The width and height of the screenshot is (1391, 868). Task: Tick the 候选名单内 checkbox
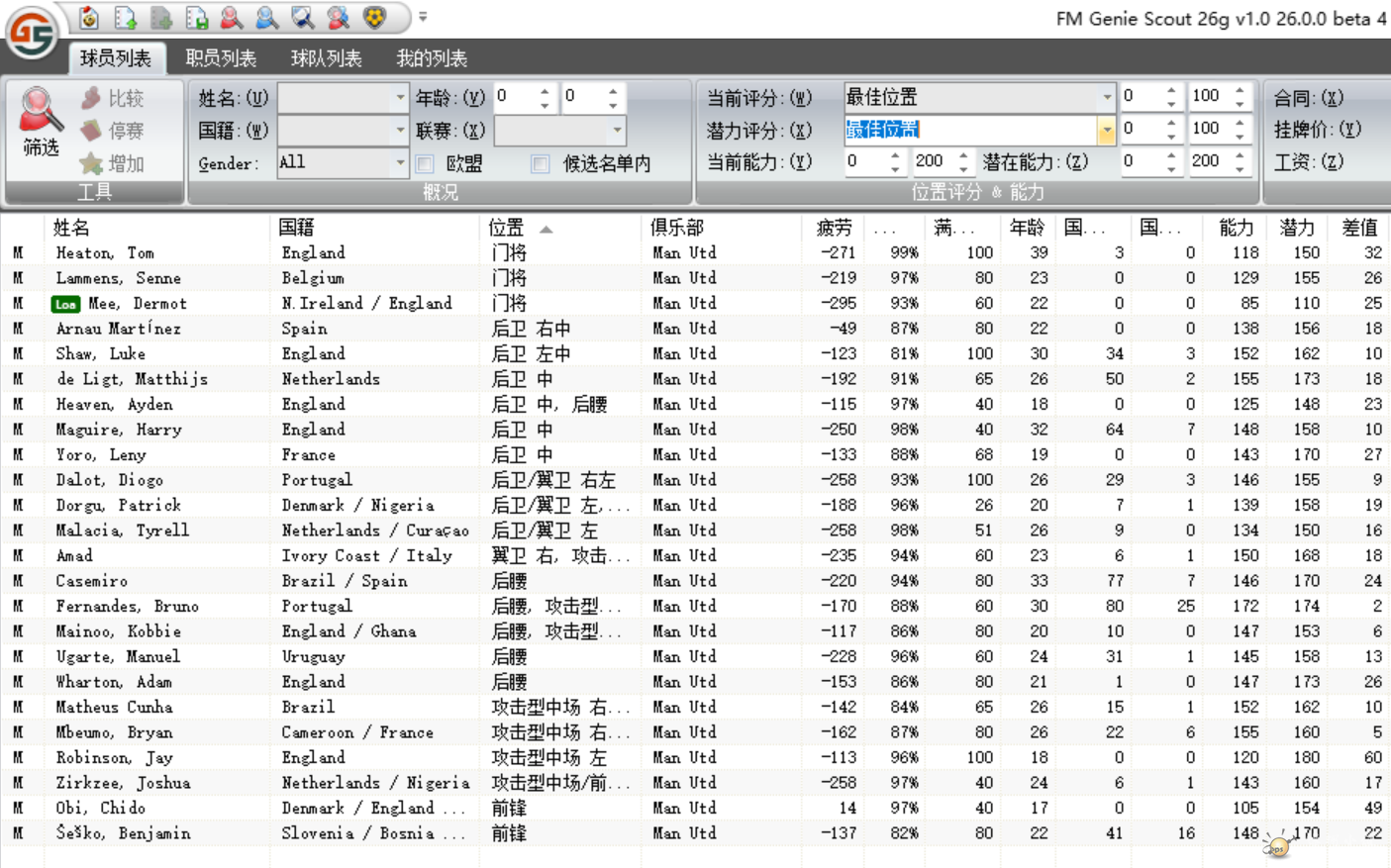coord(541,163)
